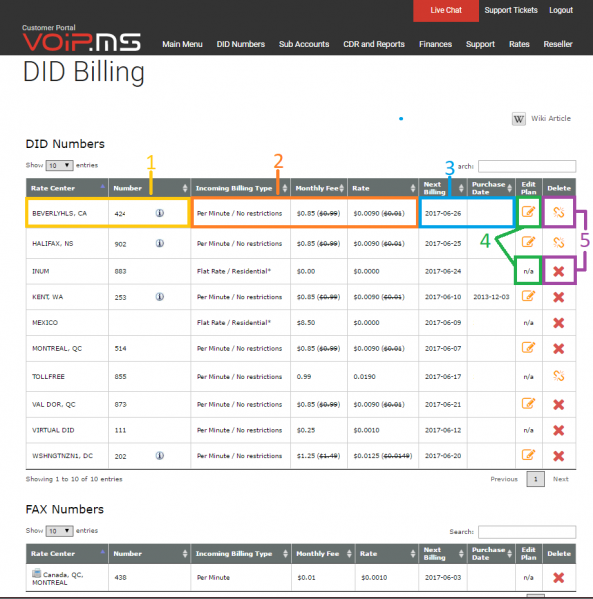Click broken-link delete icon for HALIFAX

pyautogui.click(x=559, y=242)
